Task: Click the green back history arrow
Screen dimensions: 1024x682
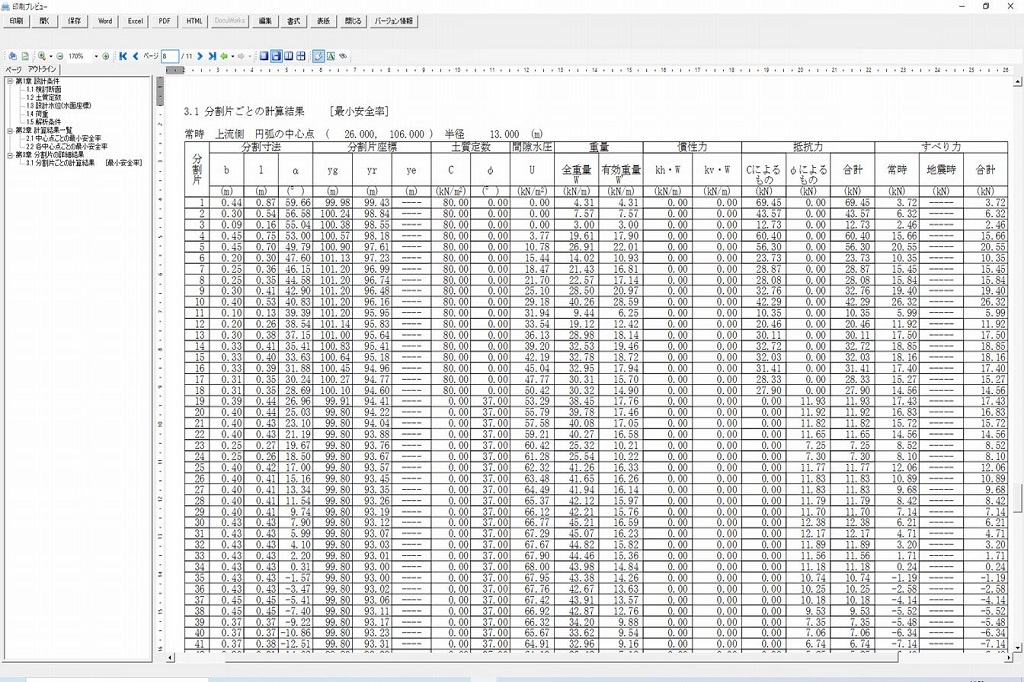Action: click(x=224, y=56)
